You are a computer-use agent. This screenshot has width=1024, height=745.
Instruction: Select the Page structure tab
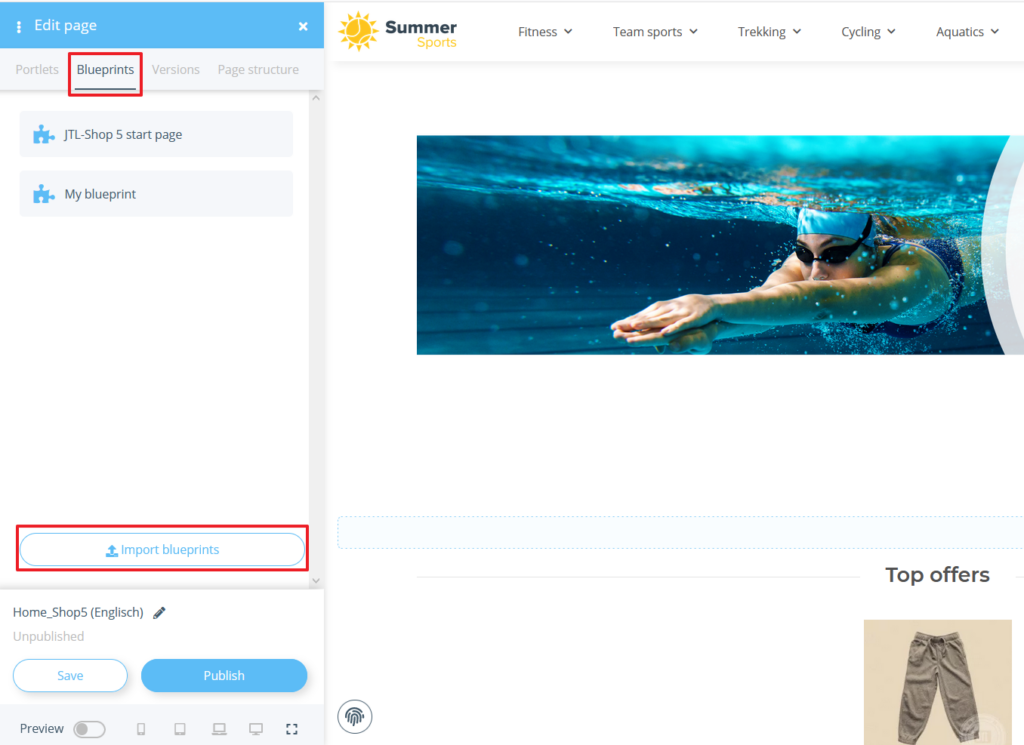(257, 69)
